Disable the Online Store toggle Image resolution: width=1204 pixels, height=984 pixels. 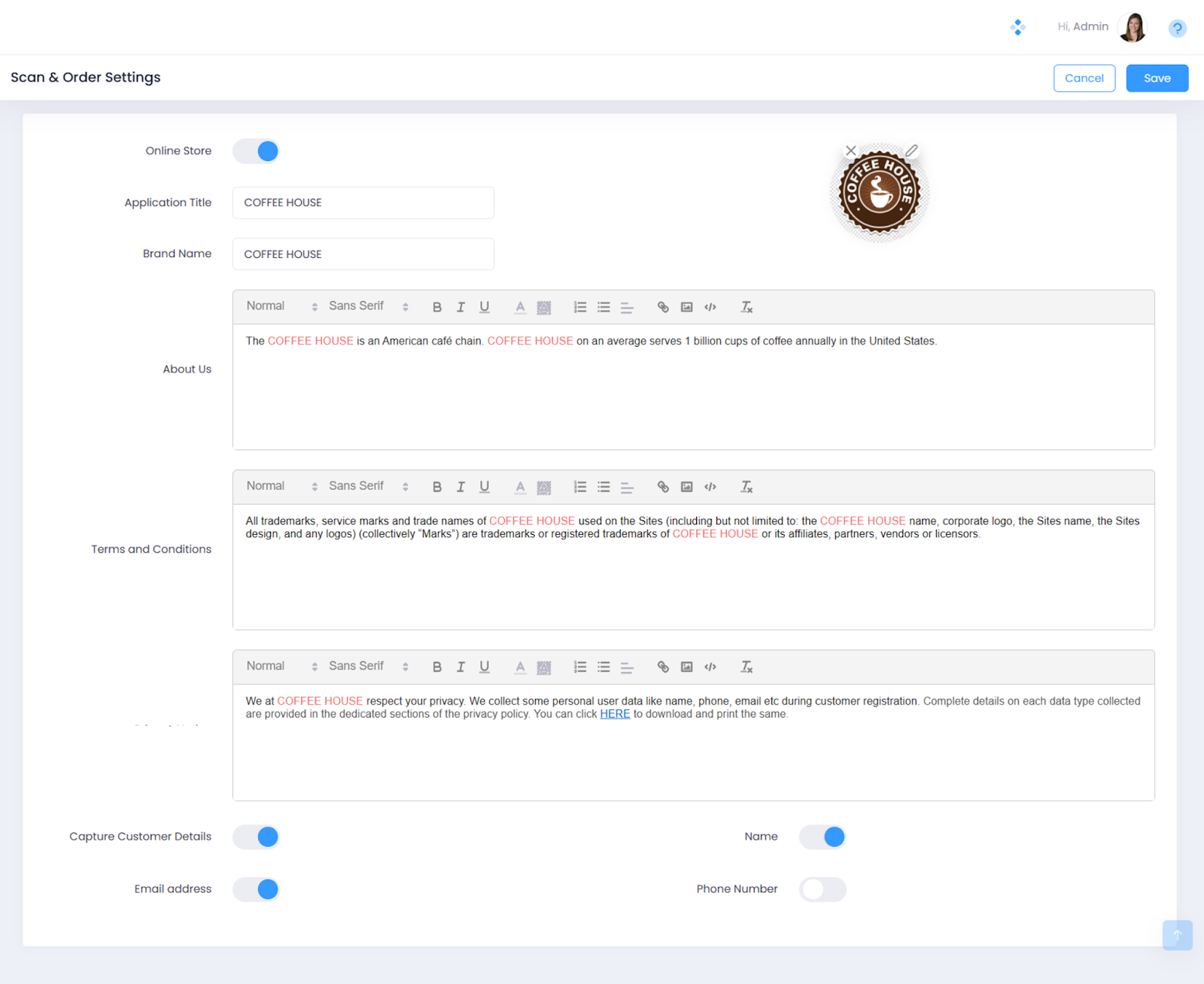(256, 151)
